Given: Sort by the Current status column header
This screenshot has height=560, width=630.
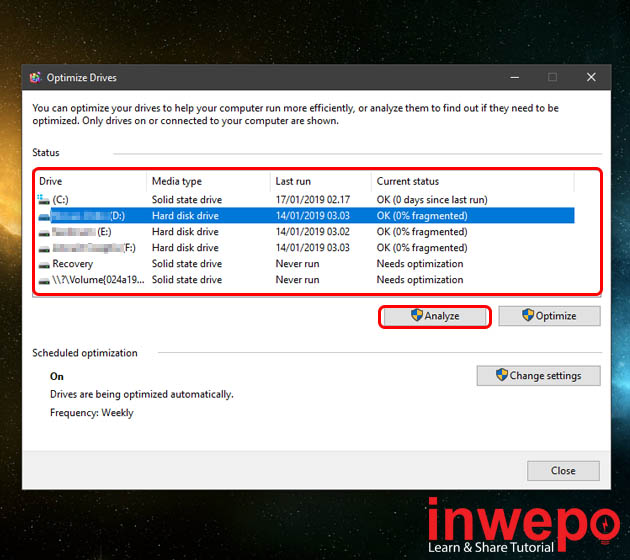Looking at the screenshot, I should tap(472, 181).
